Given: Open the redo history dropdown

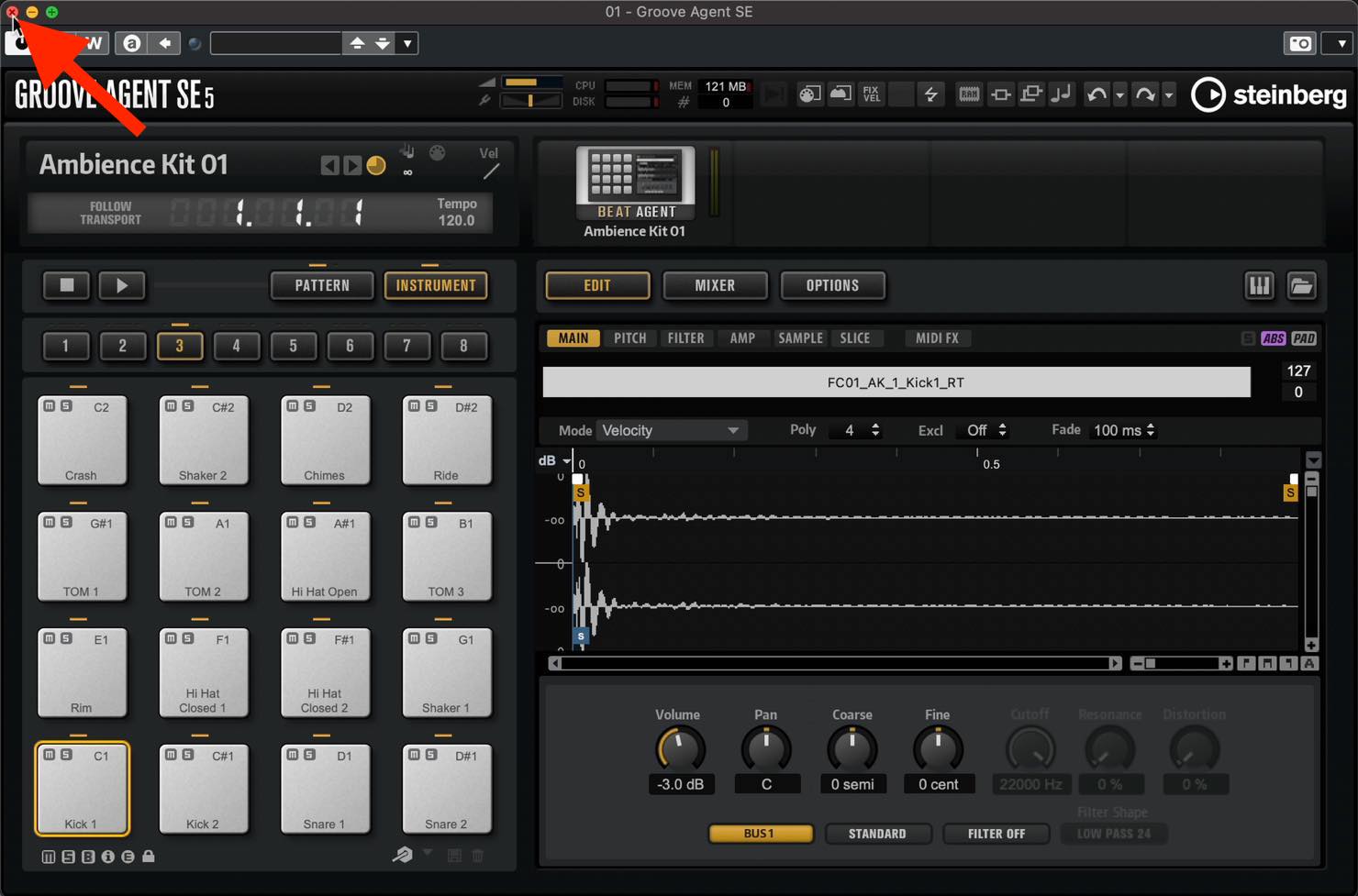Looking at the screenshot, I should (x=1168, y=94).
